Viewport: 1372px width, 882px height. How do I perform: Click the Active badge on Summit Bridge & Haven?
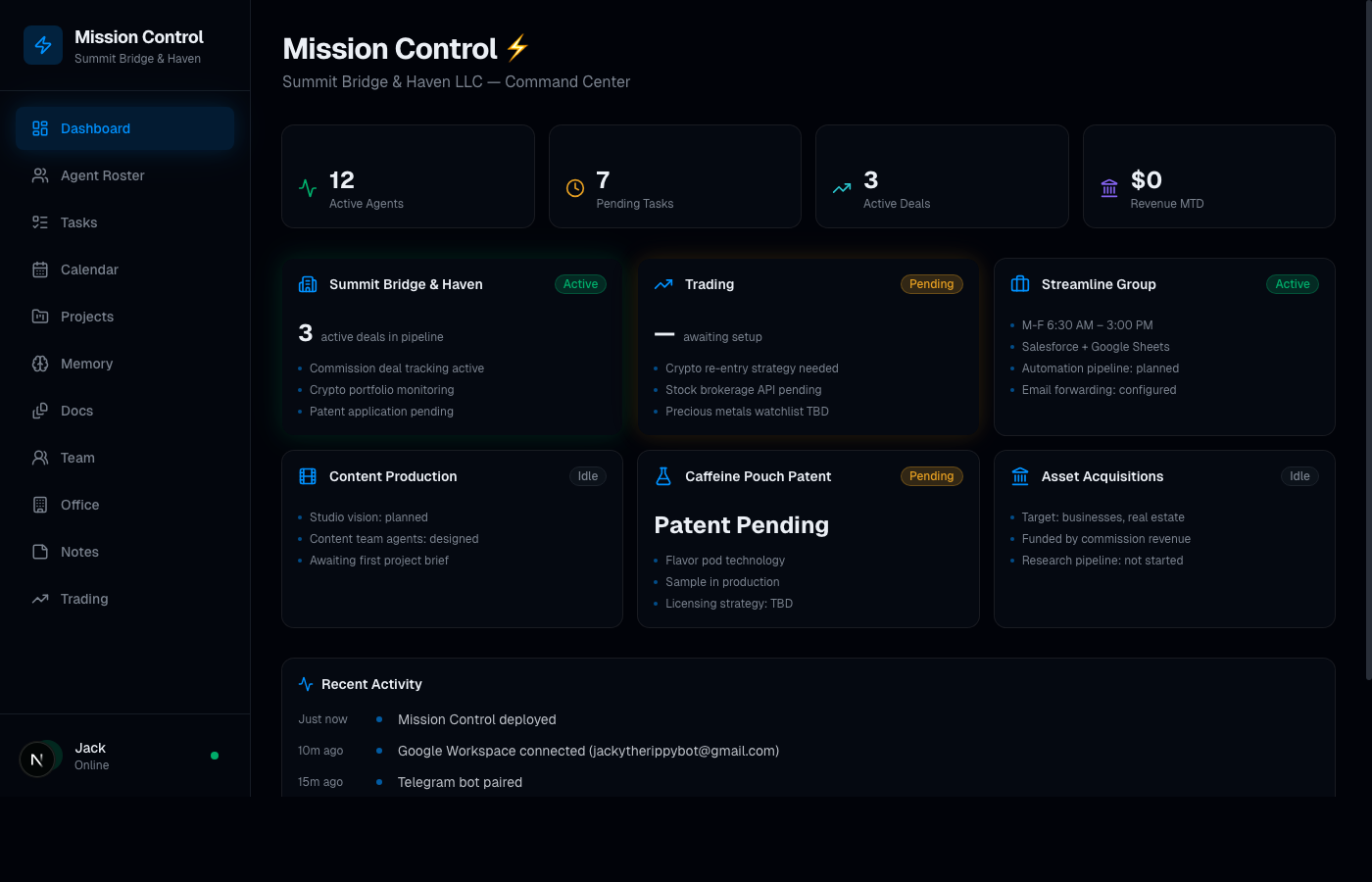click(x=580, y=284)
